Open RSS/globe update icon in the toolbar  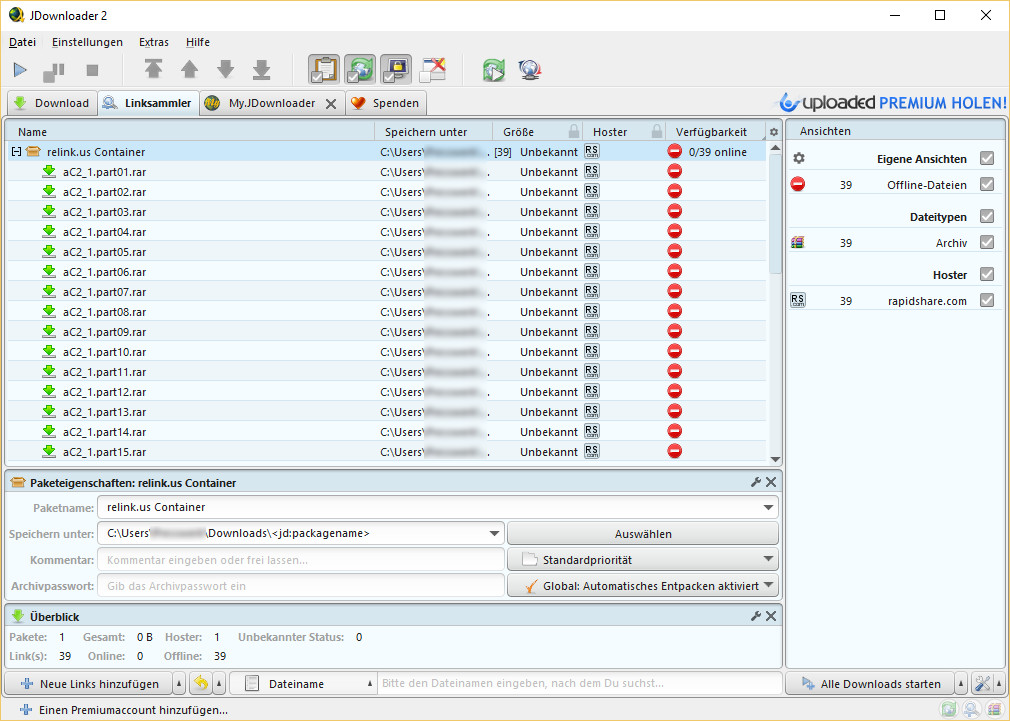coord(530,69)
